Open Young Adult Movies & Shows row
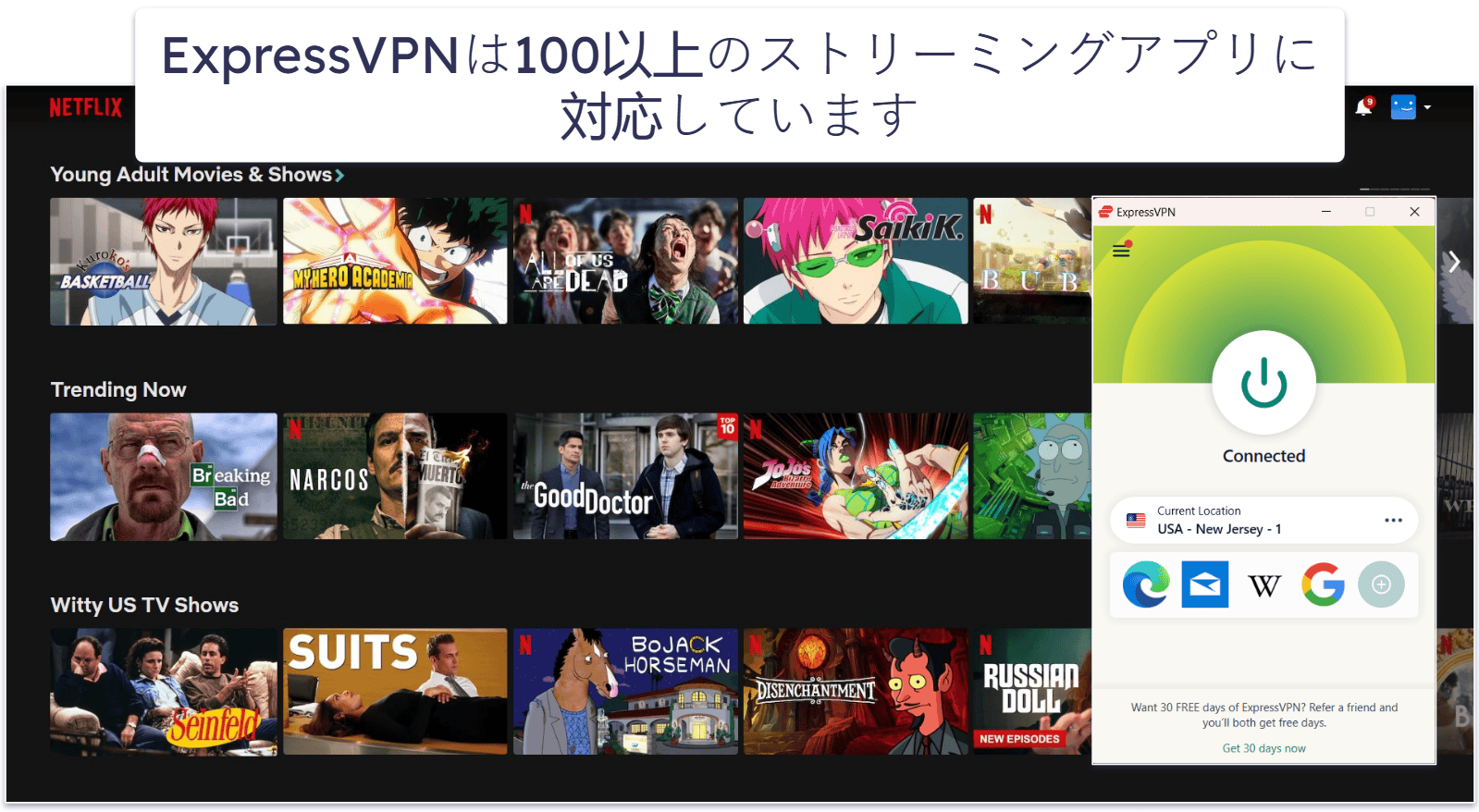The width and height of the screenshot is (1479, 812). 191,175
